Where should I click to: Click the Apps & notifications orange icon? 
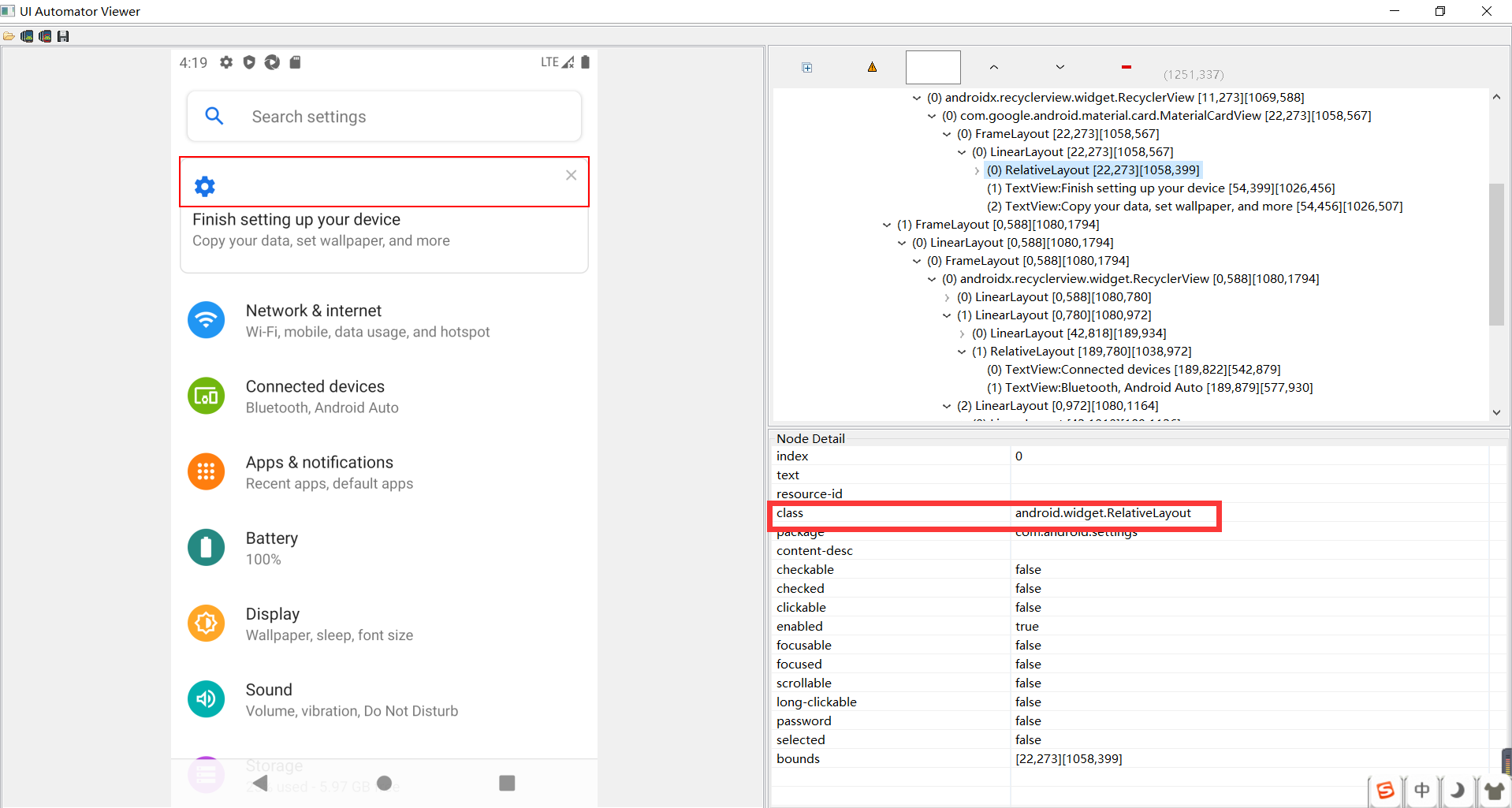pos(207,471)
